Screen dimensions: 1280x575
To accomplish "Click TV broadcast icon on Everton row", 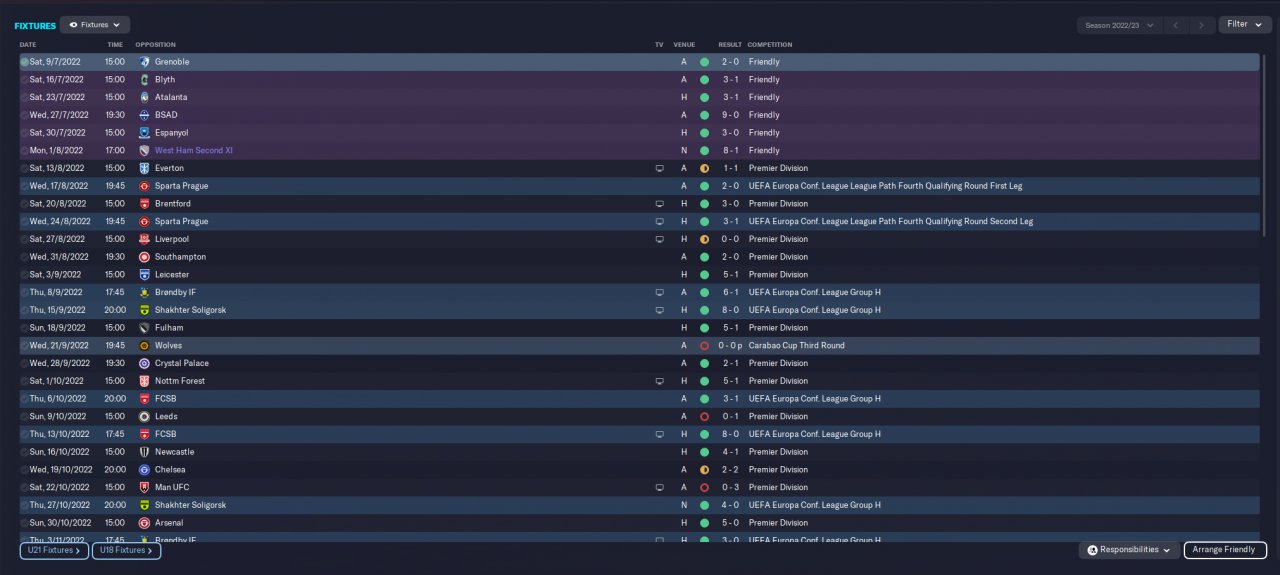I will pyautogui.click(x=659, y=168).
